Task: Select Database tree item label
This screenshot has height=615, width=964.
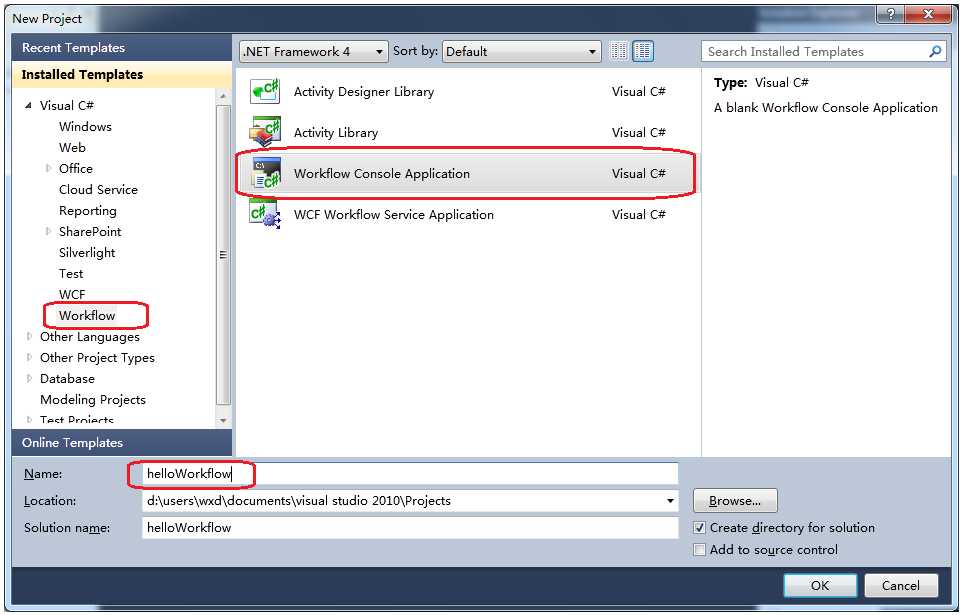Action: click(x=68, y=379)
